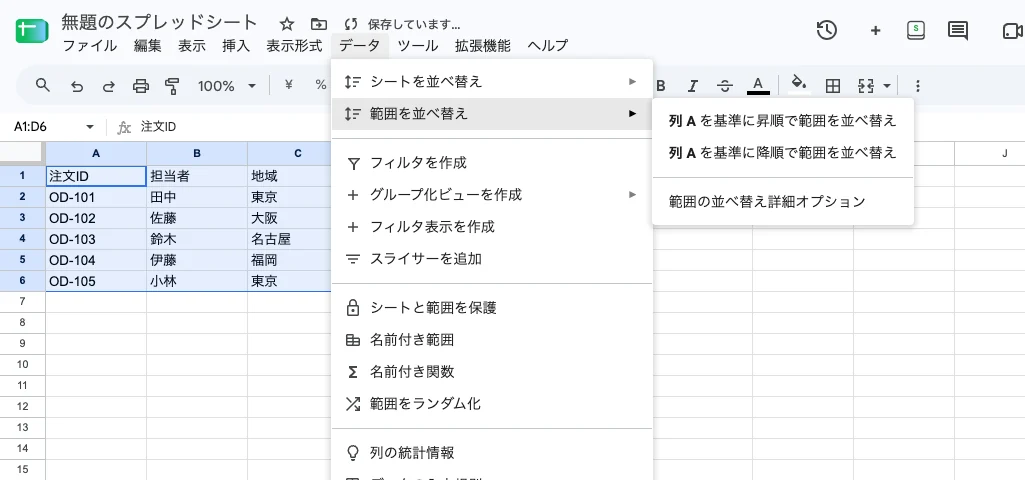Choose 名前付き関数
Screen dimensions: 1025x480
tap(492, 372)
